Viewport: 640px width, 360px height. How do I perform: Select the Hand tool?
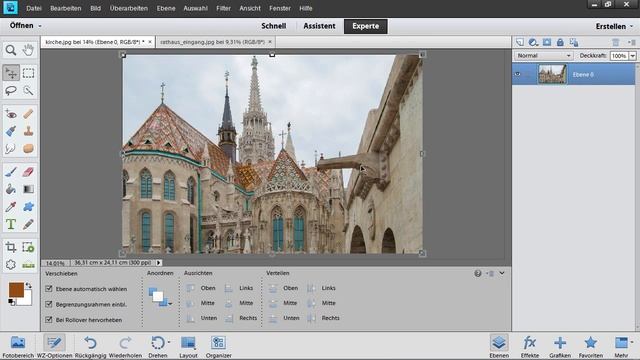(x=28, y=50)
